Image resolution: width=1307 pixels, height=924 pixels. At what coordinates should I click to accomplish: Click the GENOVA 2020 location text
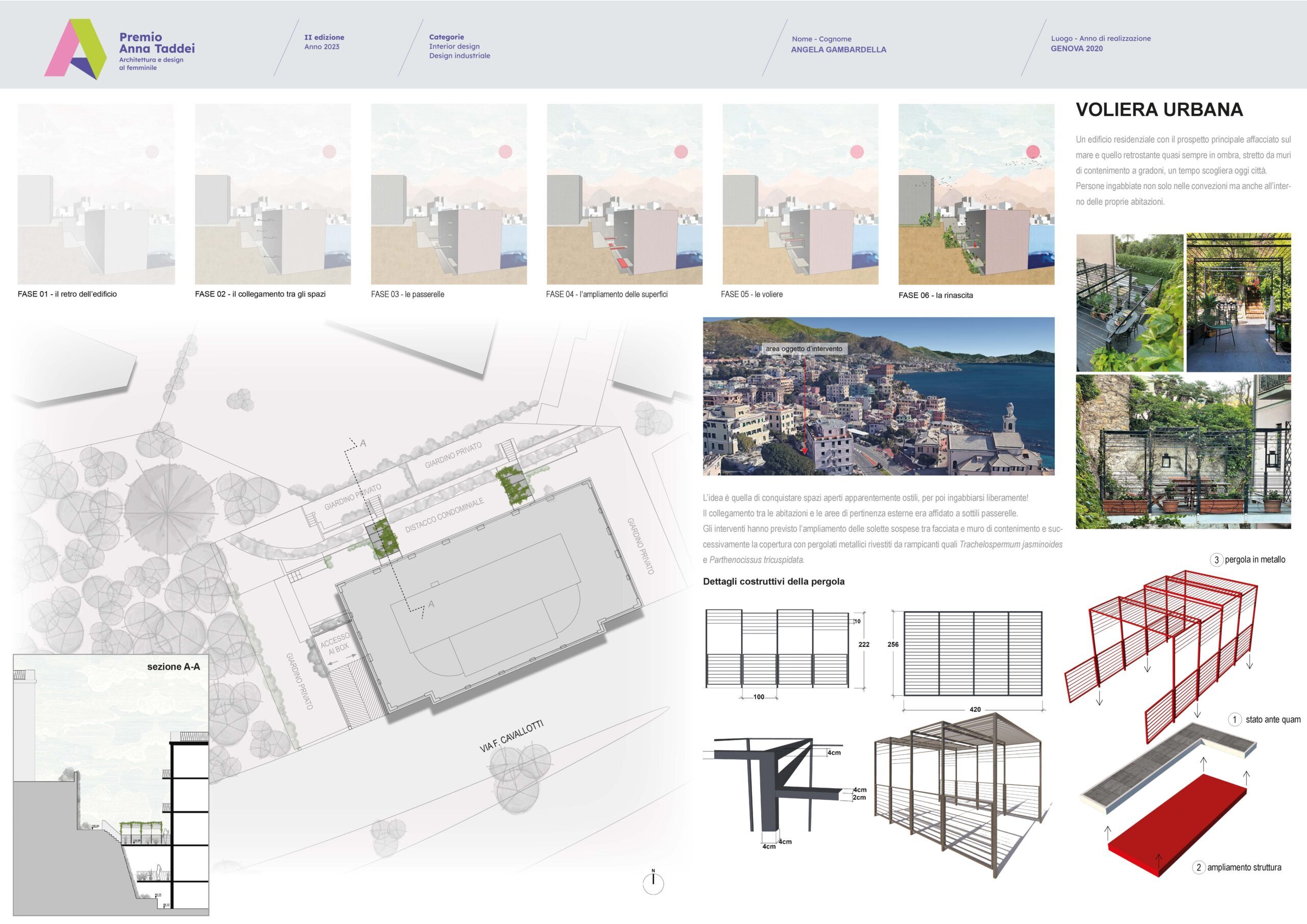(1076, 48)
